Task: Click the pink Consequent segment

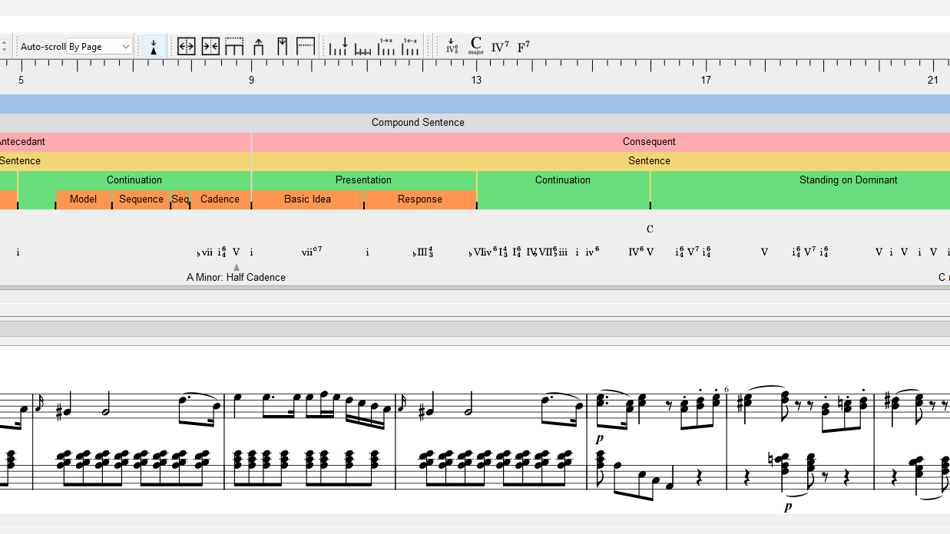Action: coord(648,142)
